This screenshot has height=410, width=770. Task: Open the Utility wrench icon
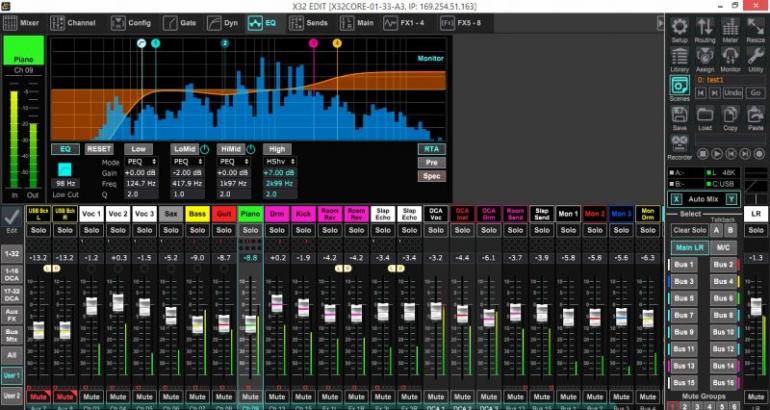pos(755,56)
